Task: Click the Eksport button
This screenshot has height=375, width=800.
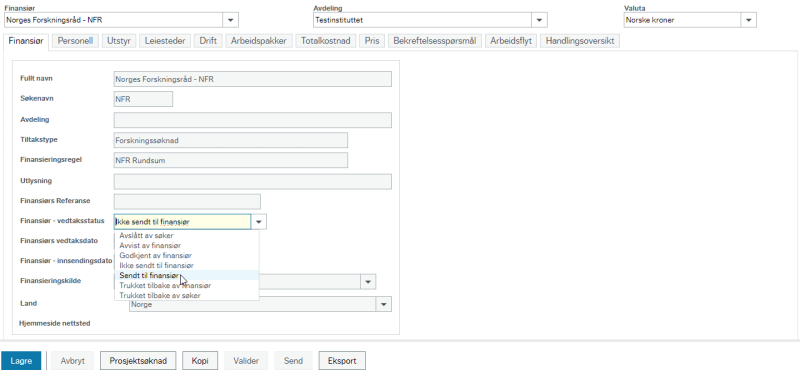Action: point(342,361)
